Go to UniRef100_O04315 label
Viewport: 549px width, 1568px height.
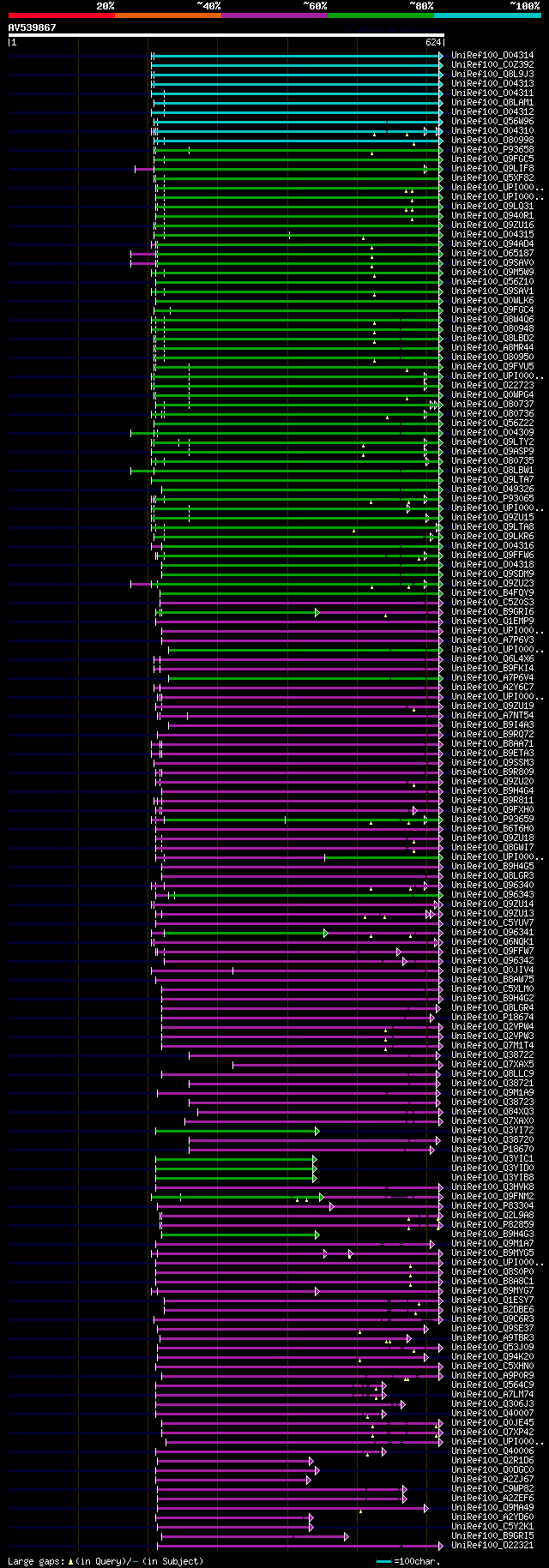click(x=492, y=234)
